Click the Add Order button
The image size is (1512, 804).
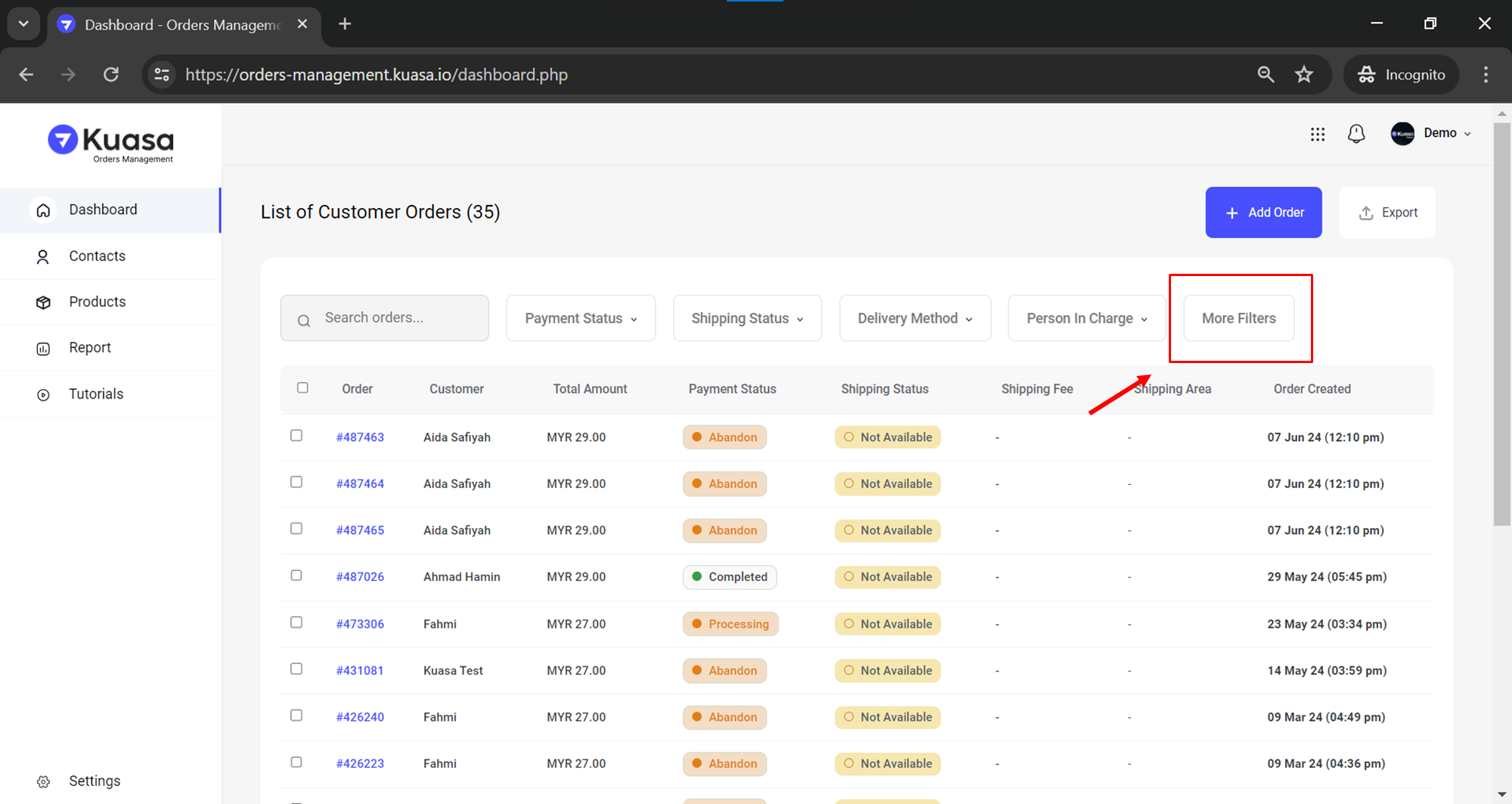point(1263,213)
